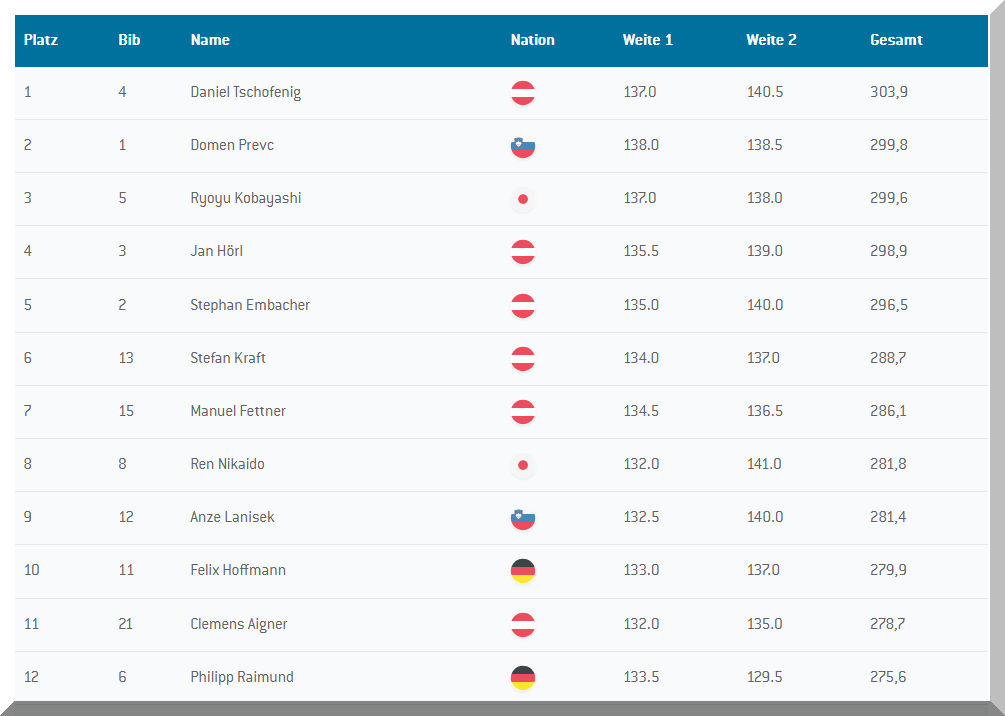Viewport: 1005px width, 716px height.
Task: Select the name Jan Hörl
Action: point(216,251)
